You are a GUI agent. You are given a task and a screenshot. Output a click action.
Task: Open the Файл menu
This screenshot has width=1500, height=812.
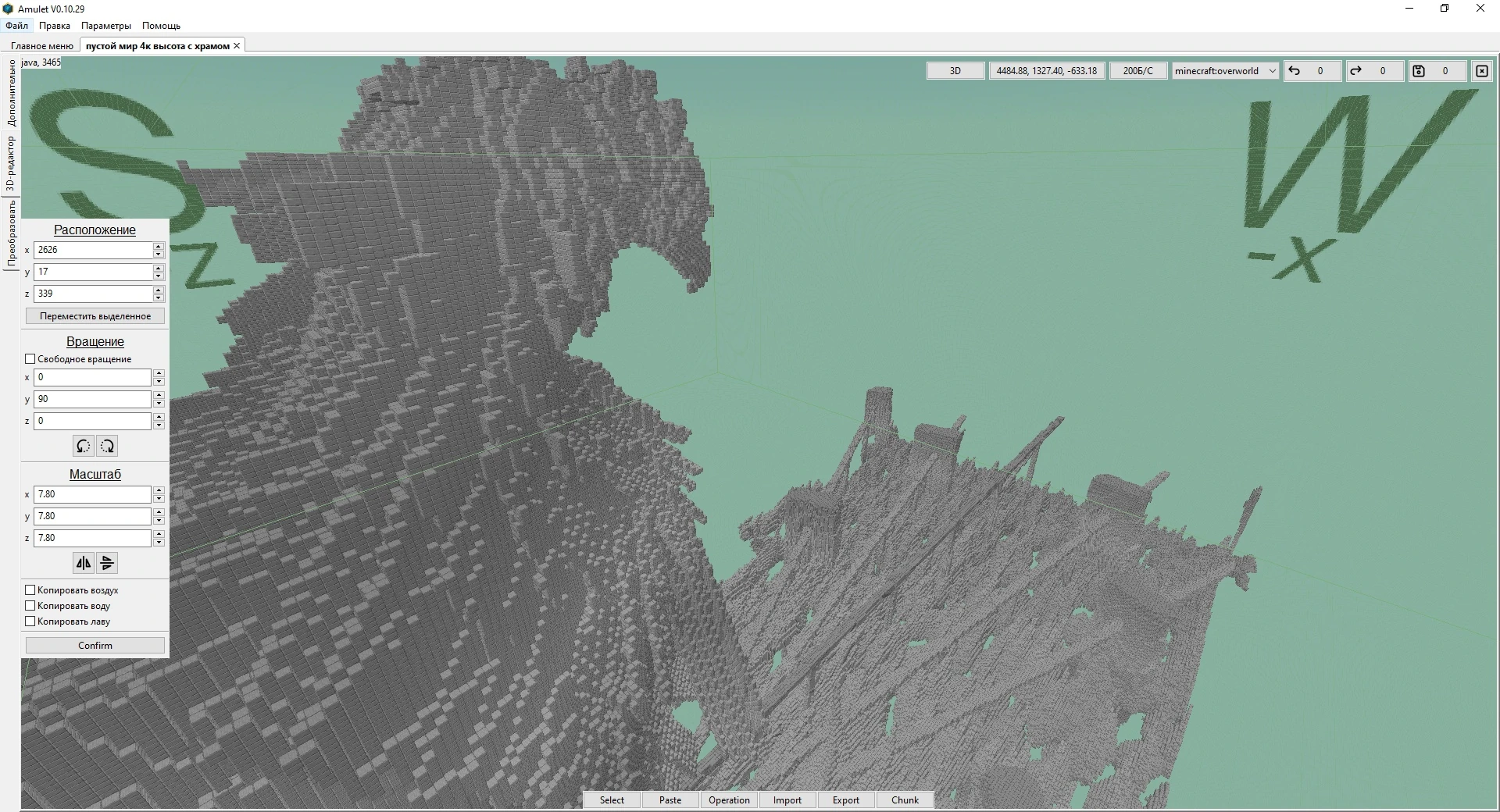tap(16, 26)
